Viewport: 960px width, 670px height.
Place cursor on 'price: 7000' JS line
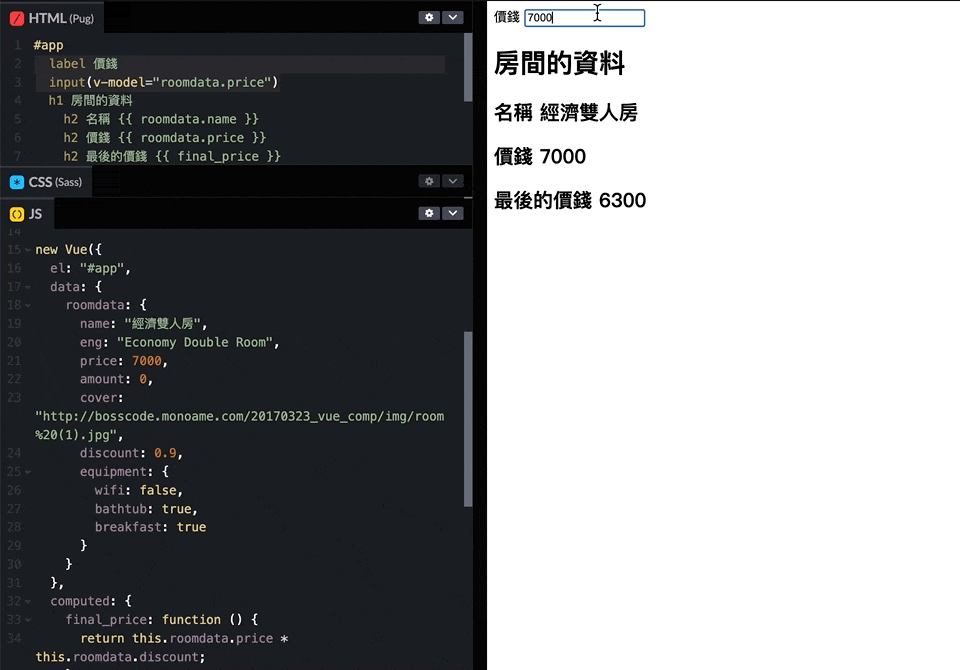tap(124, 361)
